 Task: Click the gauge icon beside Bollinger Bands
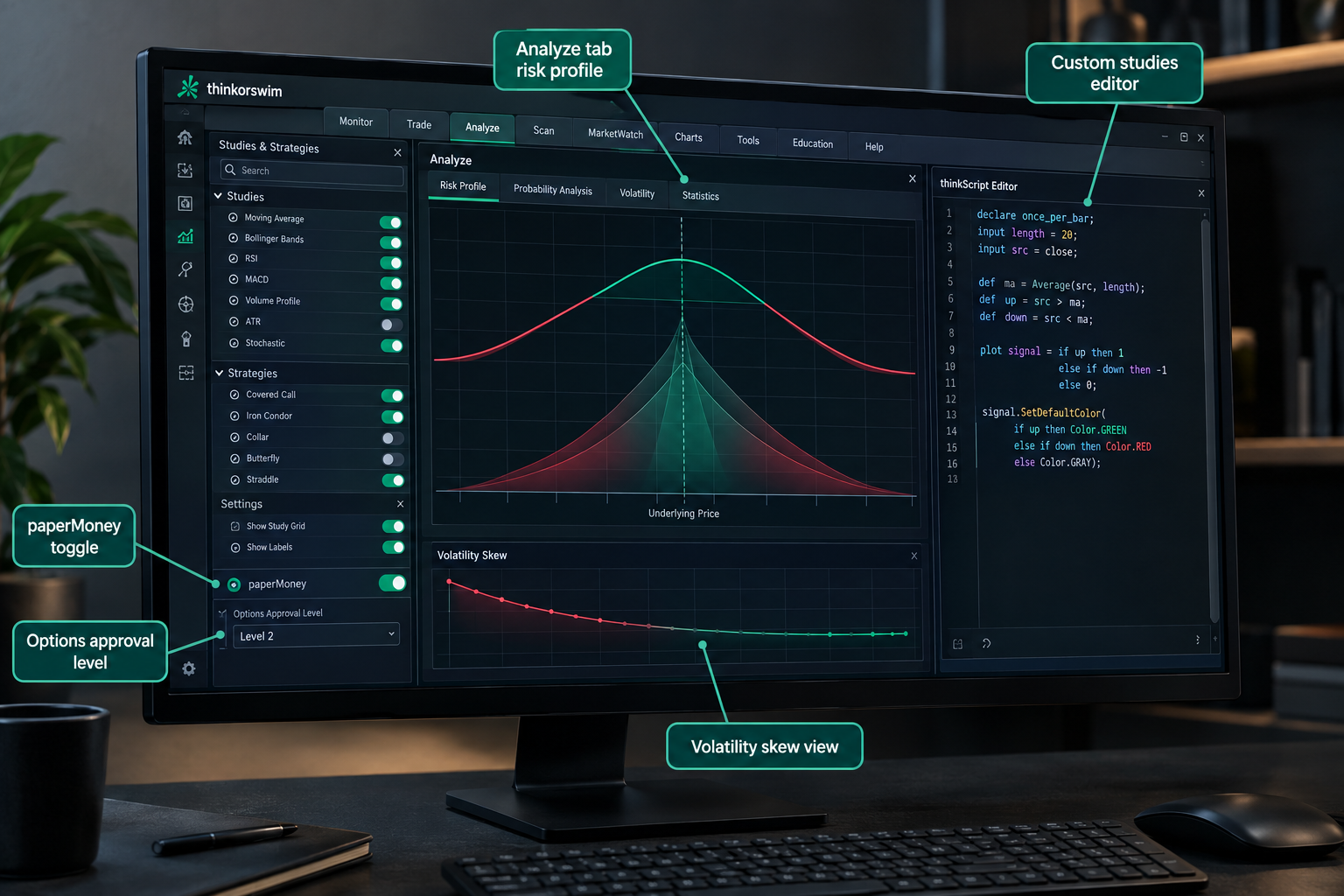coord(233,238)
